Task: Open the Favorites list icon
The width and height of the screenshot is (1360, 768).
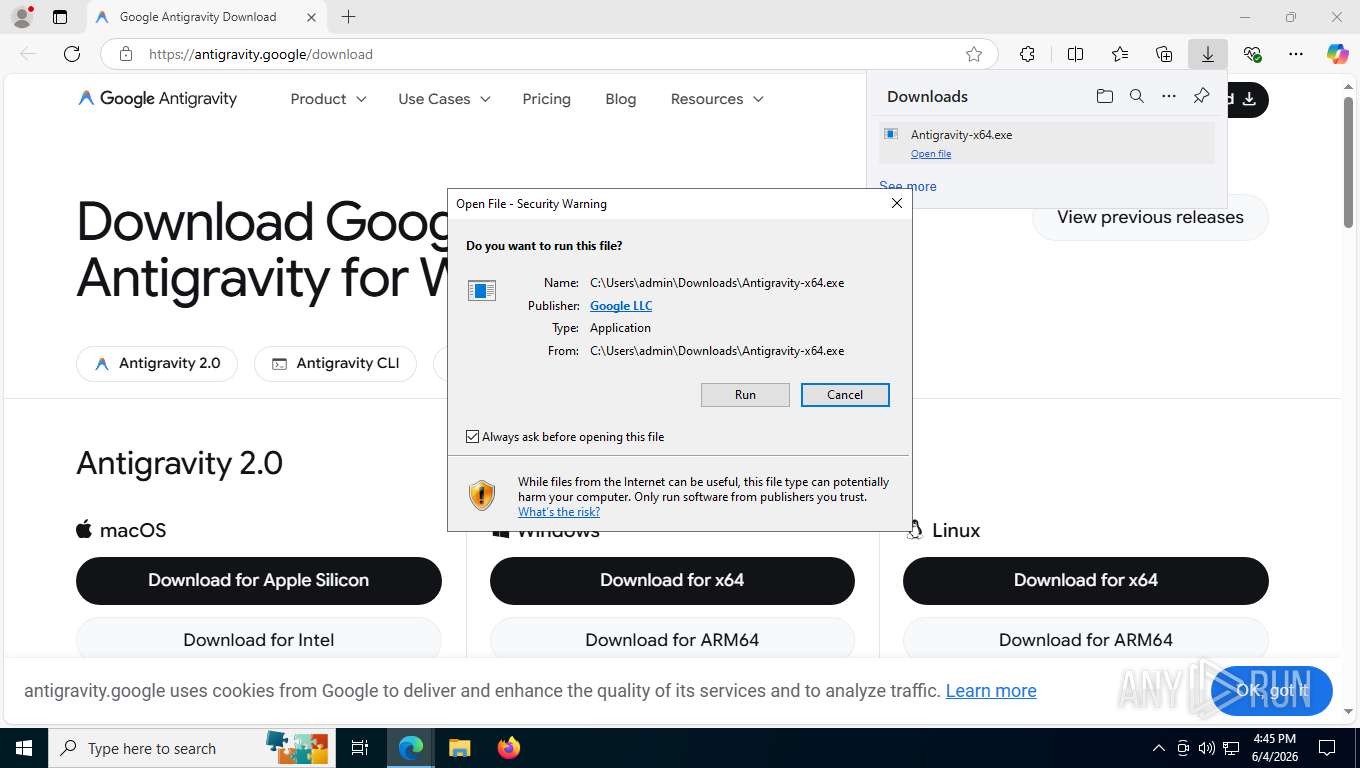Action: click(x=1120, y=54)
